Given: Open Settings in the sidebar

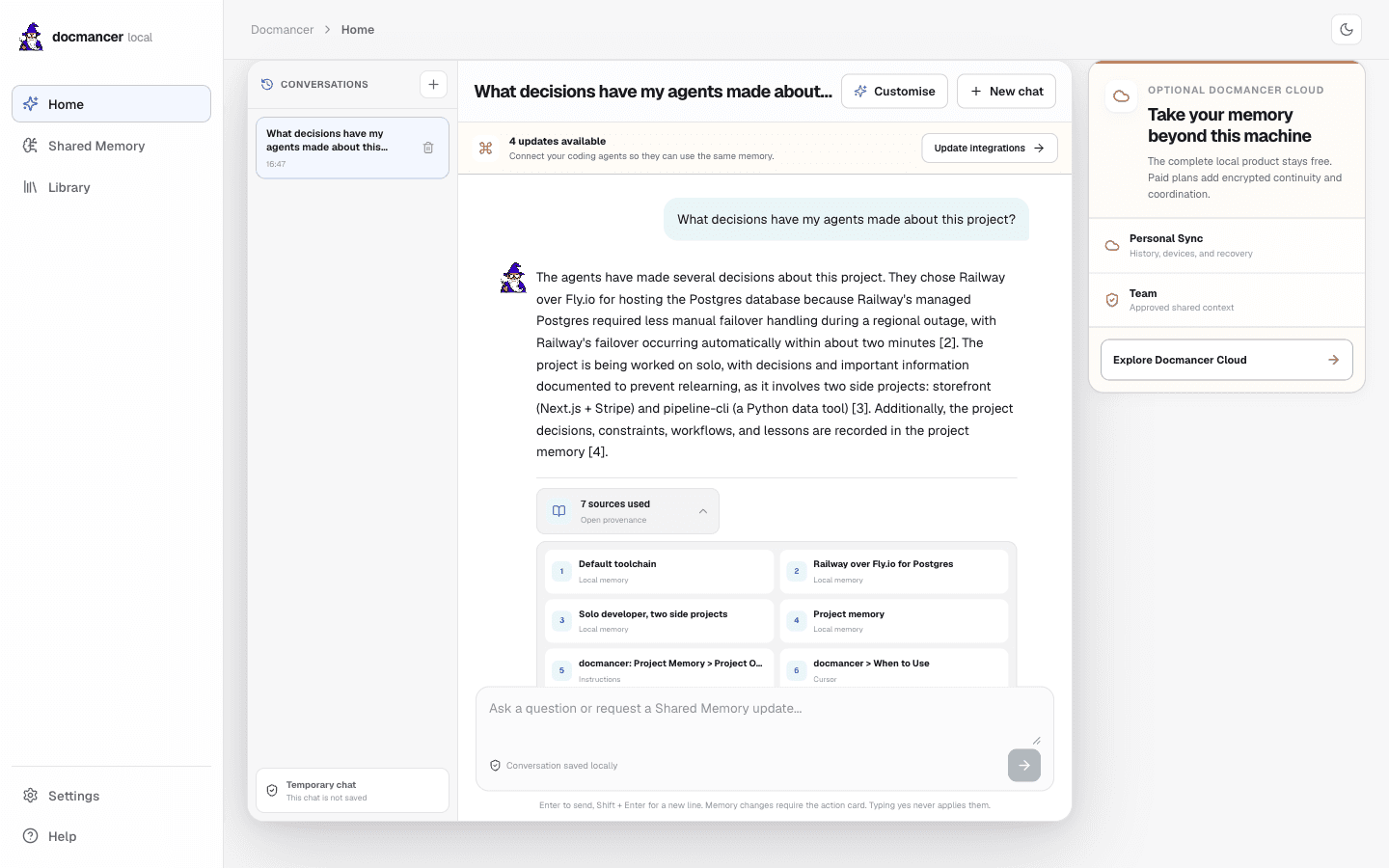Looking at the screenshot, I should [111, 796].
